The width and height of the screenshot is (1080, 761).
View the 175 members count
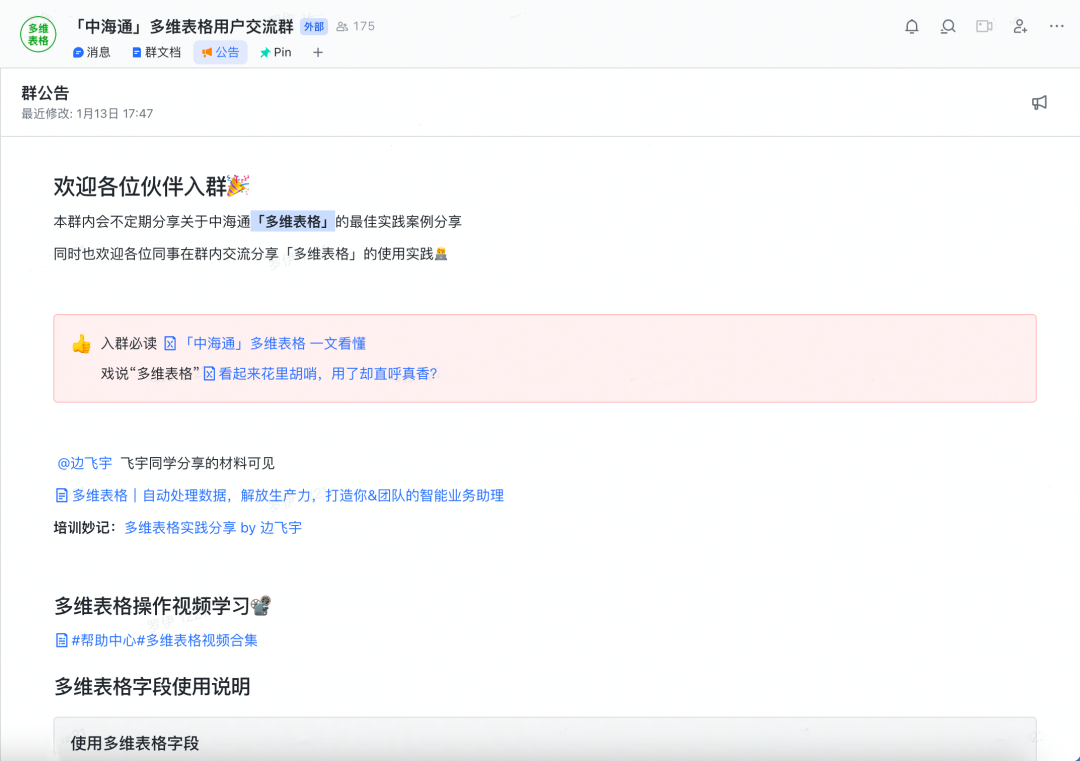click(x=355, y=26)
